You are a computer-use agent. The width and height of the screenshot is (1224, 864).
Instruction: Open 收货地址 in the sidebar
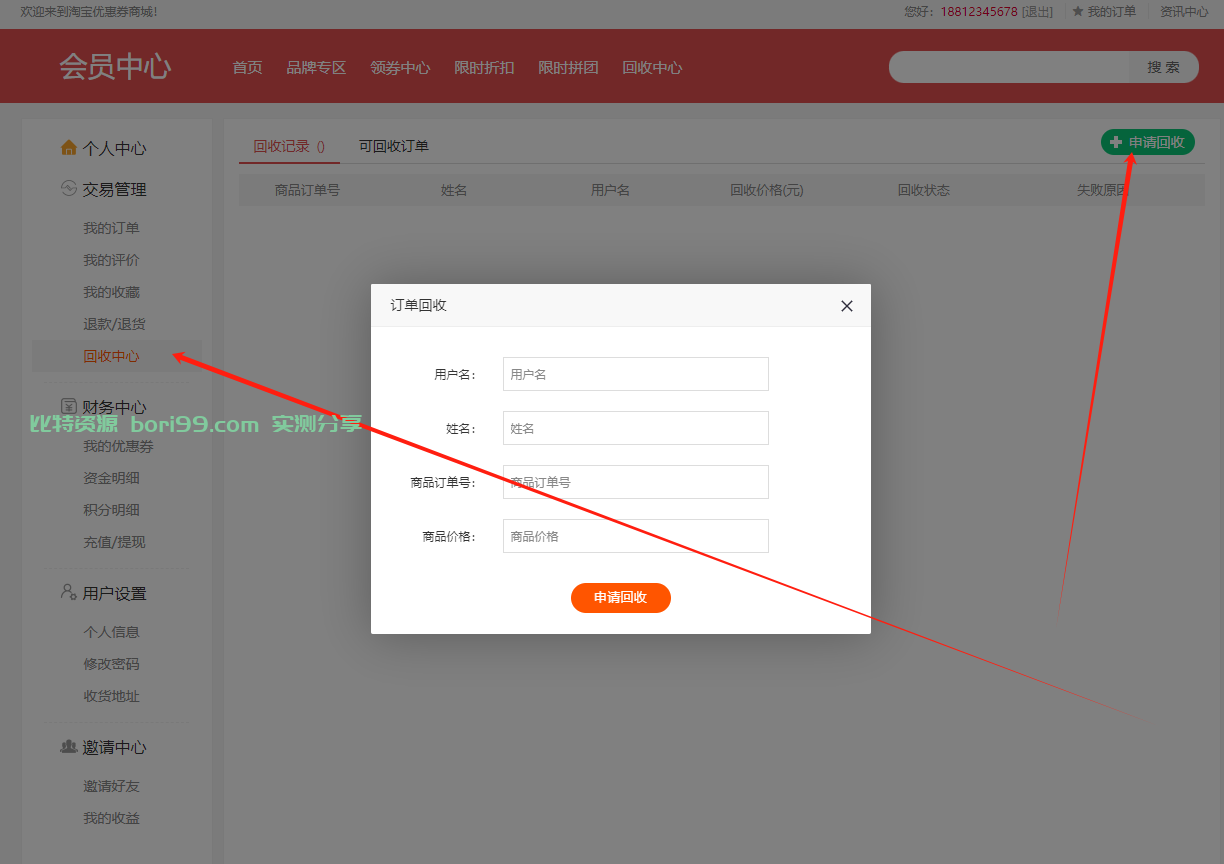(111, 696)
